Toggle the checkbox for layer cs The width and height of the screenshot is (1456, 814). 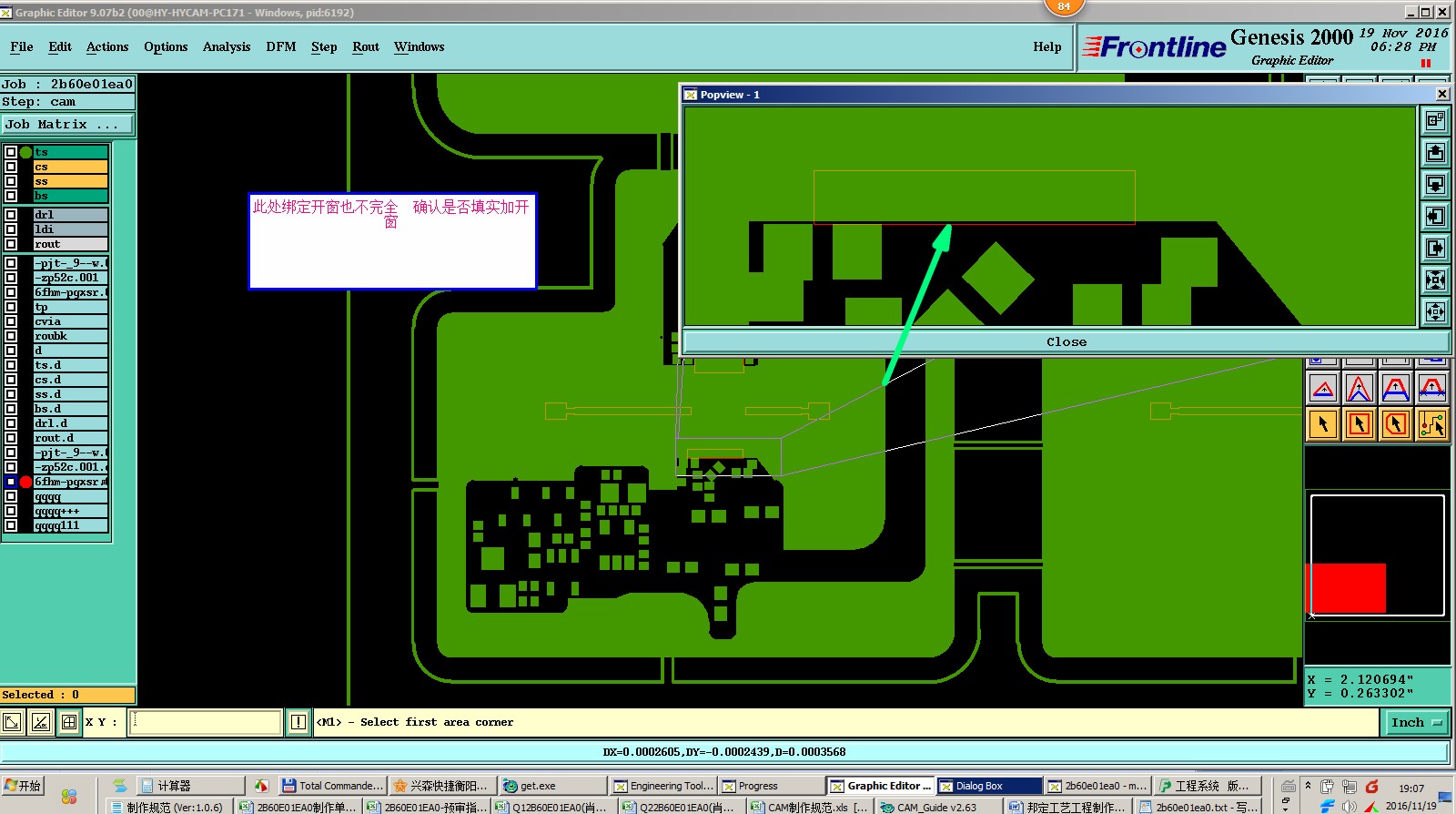11,167
